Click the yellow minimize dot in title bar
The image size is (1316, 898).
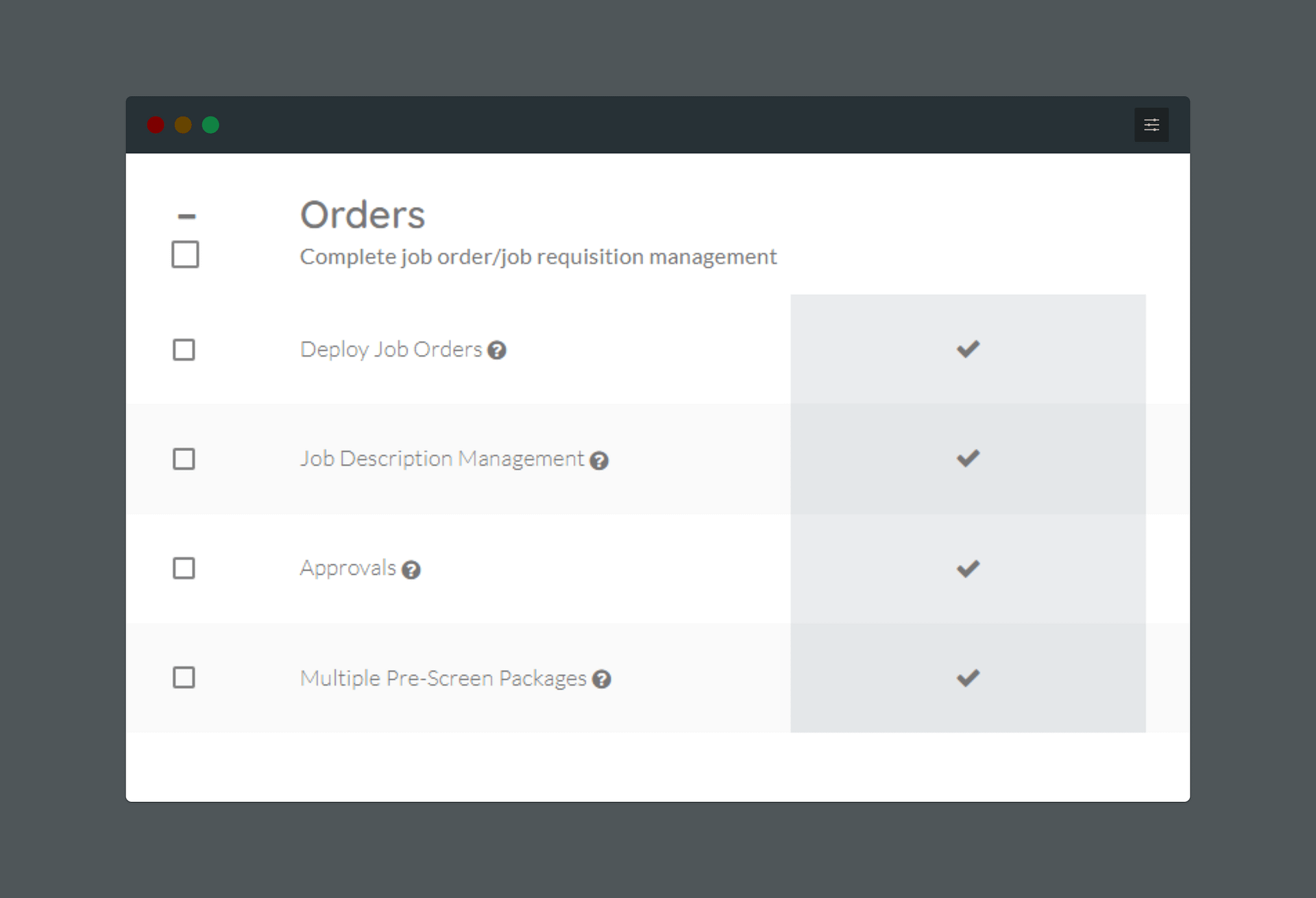[183, 125]
